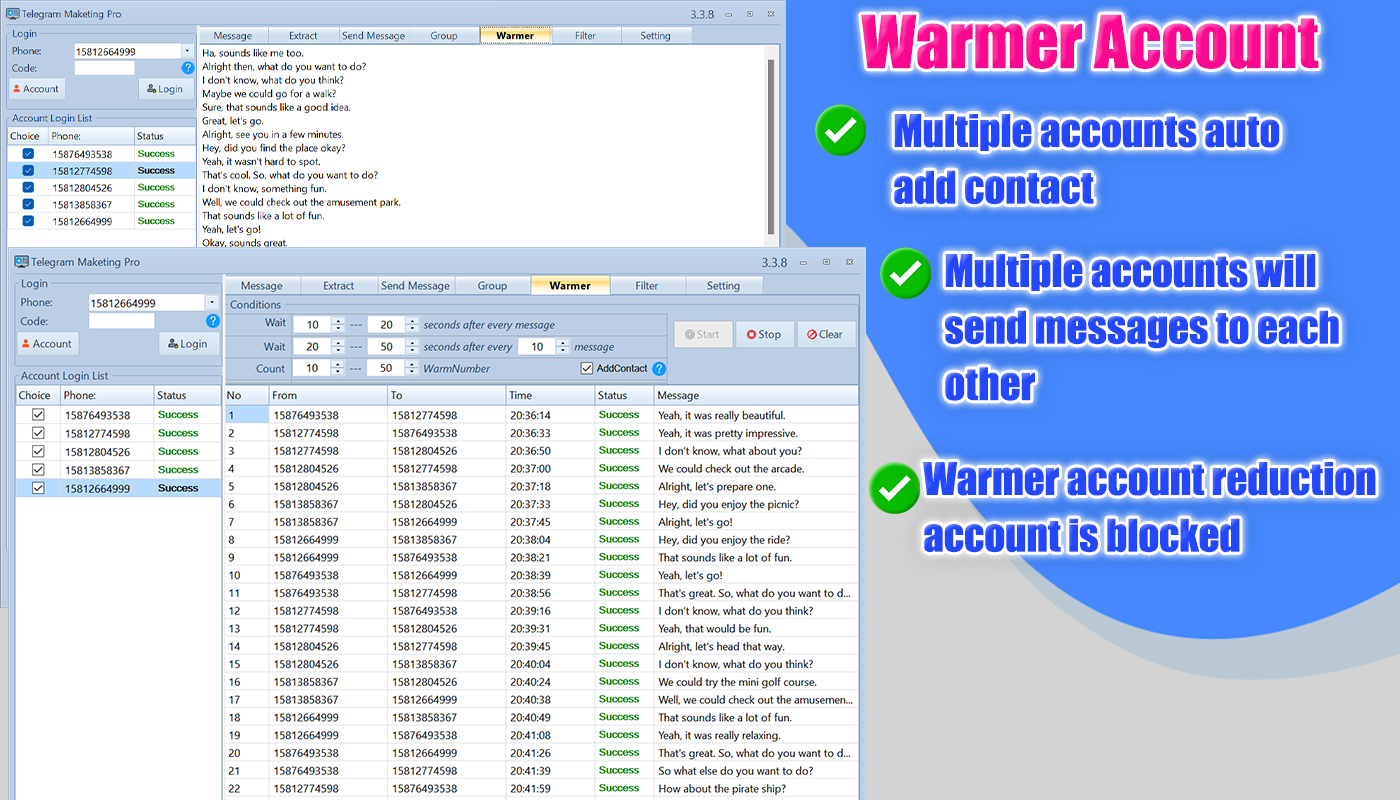Open the Group tab in the front window
Image resolution: width=1400 pixels, height=800 pixels.
pyautogui.click(x=492, y=286)
